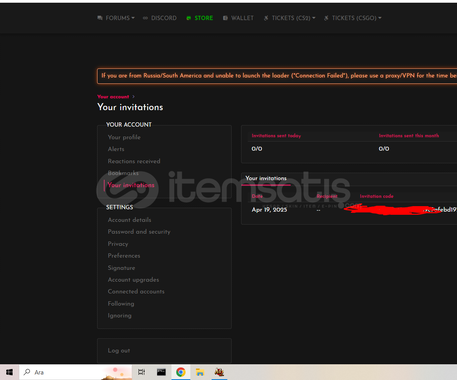Screen dimensions: 457x380
Task: Open the Following list
Action: 121,304
